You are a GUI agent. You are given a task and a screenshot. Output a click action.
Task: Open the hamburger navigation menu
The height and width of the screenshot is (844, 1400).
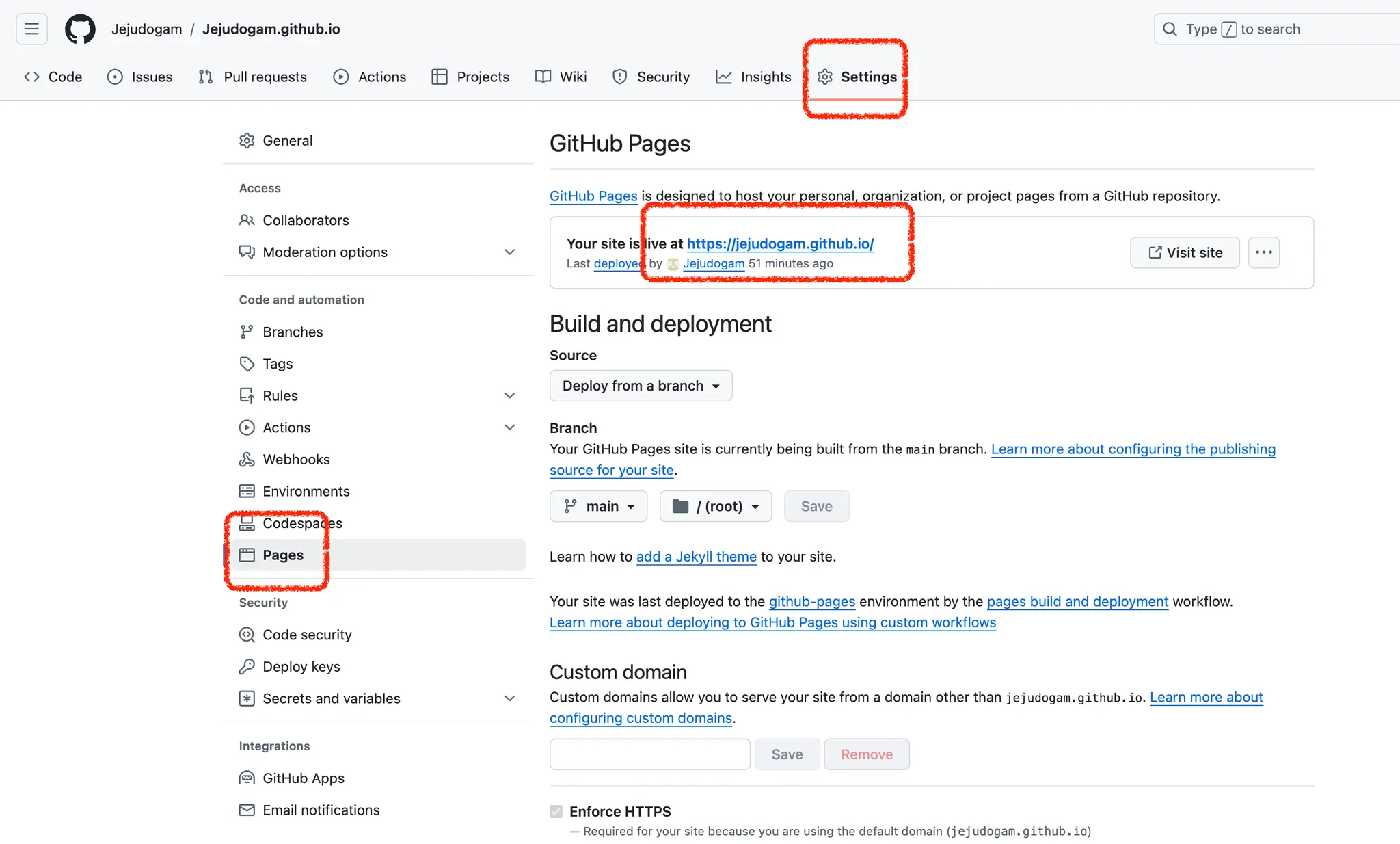point(31,29)
